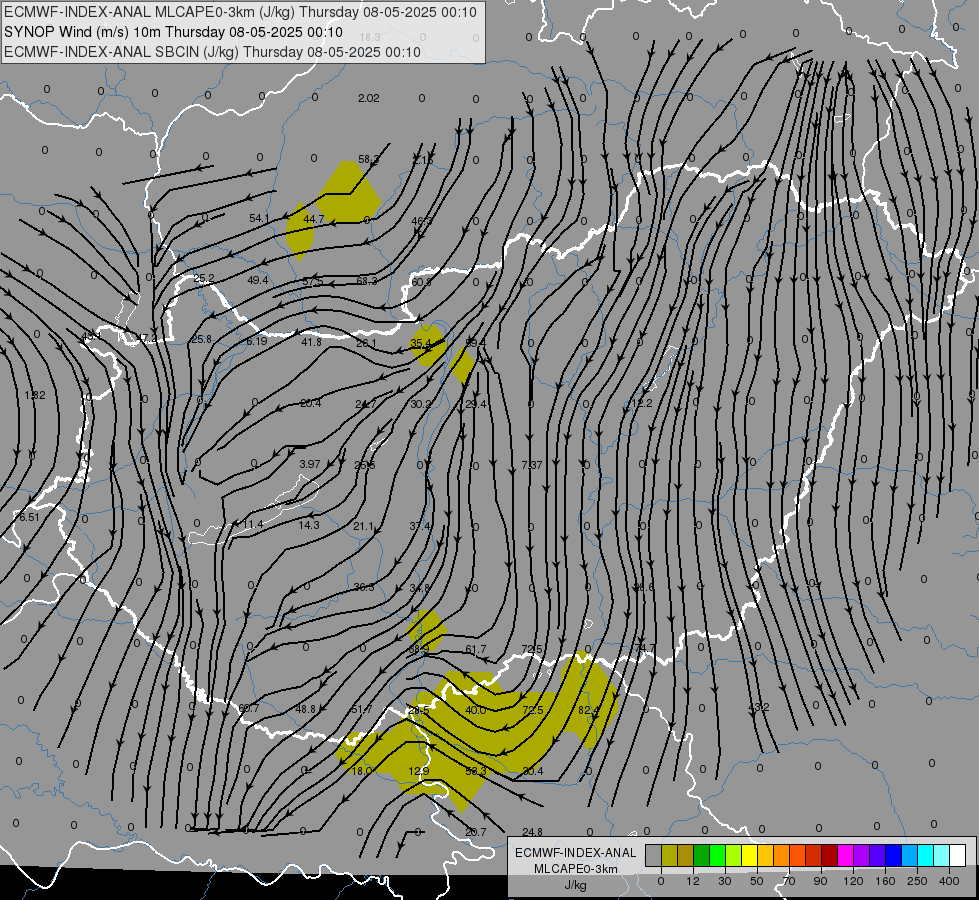Click the pure yellow legend swatch

coord(749,855)
